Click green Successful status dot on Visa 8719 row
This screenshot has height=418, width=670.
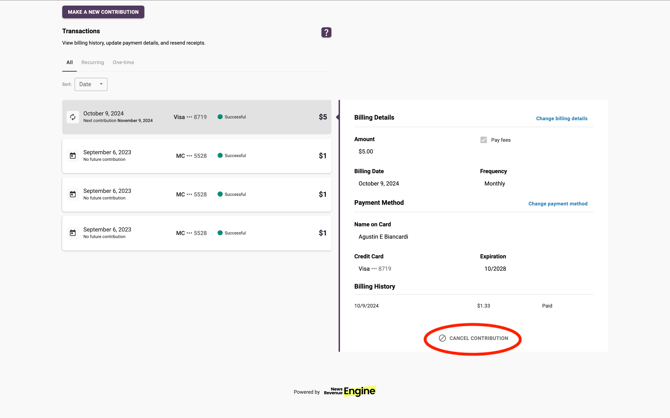[220, 117]
